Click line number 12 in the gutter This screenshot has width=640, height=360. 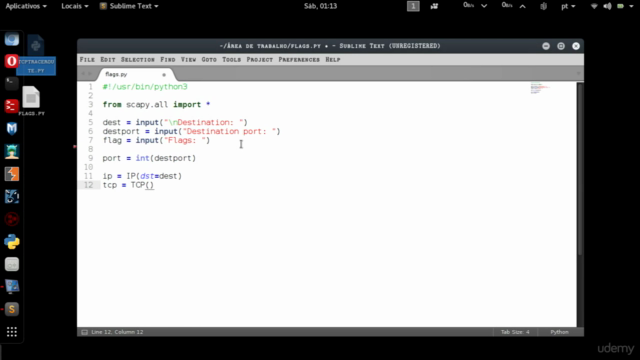89,185
